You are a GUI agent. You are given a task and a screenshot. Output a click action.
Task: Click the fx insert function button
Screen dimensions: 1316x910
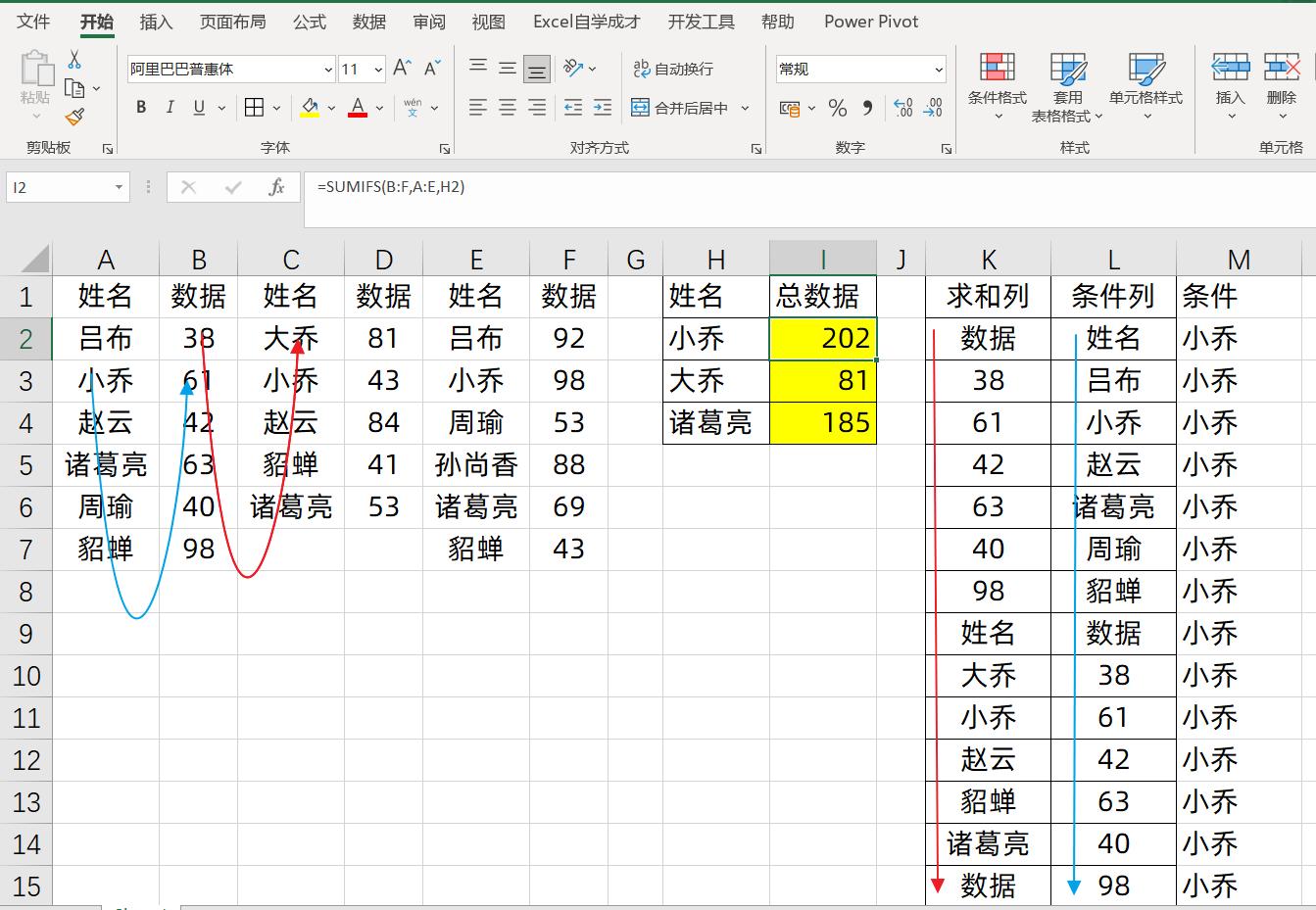277,187
